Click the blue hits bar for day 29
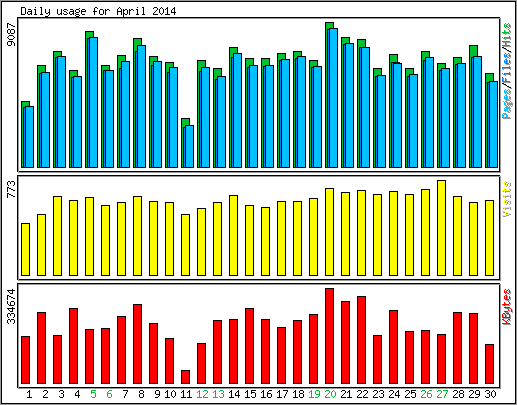Image resolution: width=517 pixels, height=405 pixels. (477, 112)
